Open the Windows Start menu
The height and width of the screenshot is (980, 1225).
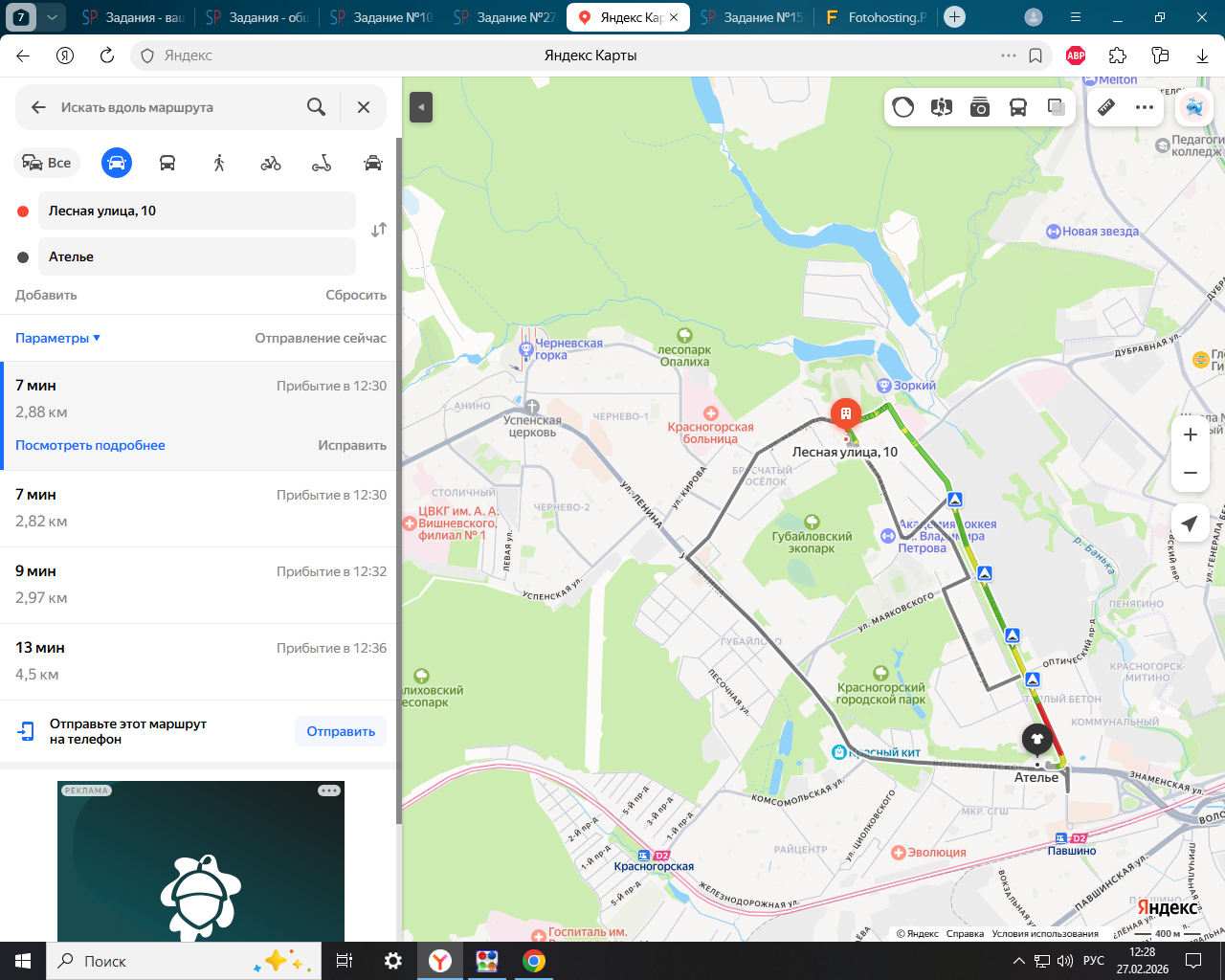tap(23, 961)
